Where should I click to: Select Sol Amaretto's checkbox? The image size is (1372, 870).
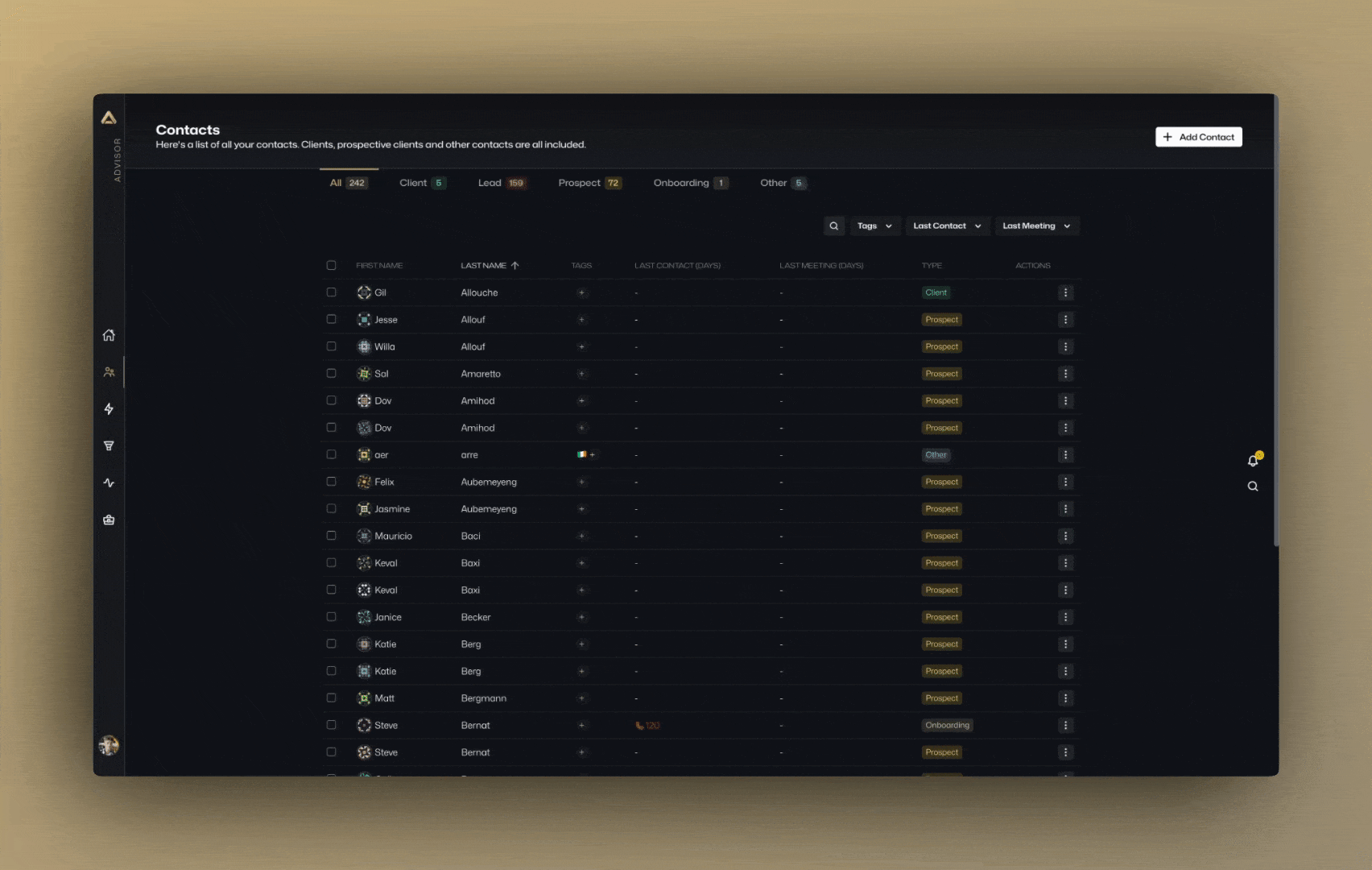click(x=331, y=374)
